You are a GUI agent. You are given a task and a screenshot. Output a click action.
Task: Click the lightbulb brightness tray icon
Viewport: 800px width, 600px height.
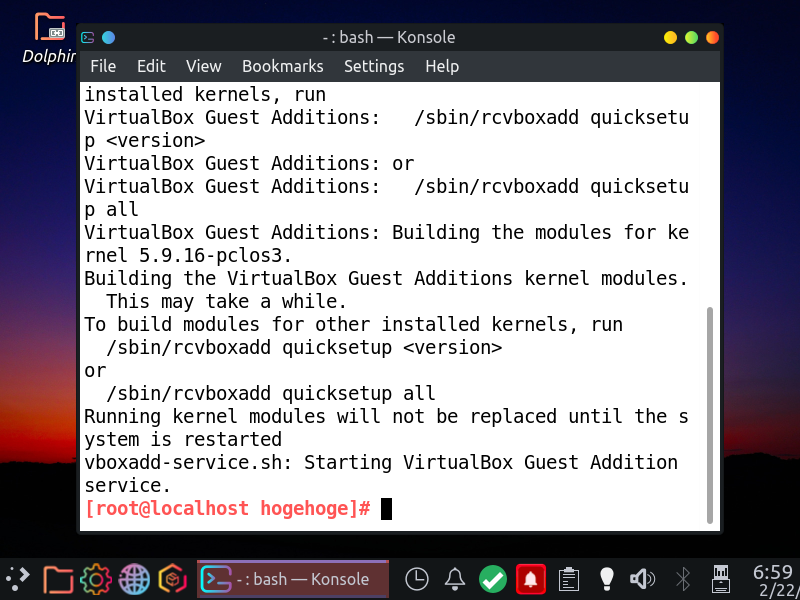pyautogui.click(x=606, y=579)
